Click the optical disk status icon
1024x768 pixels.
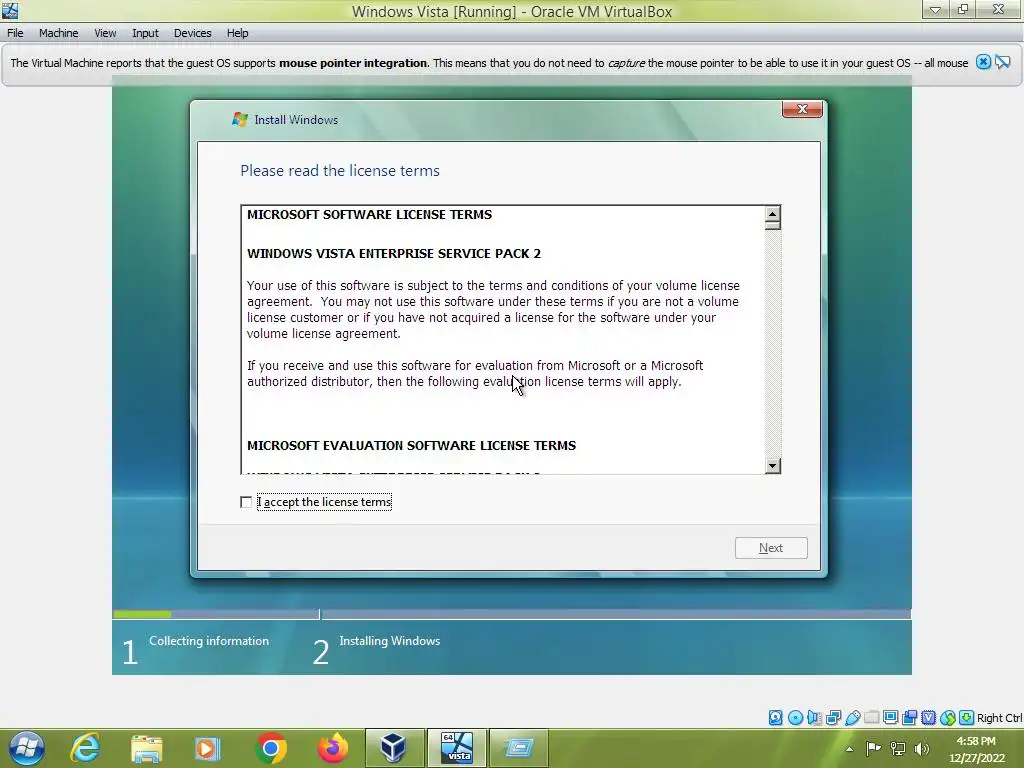[795, 718]
